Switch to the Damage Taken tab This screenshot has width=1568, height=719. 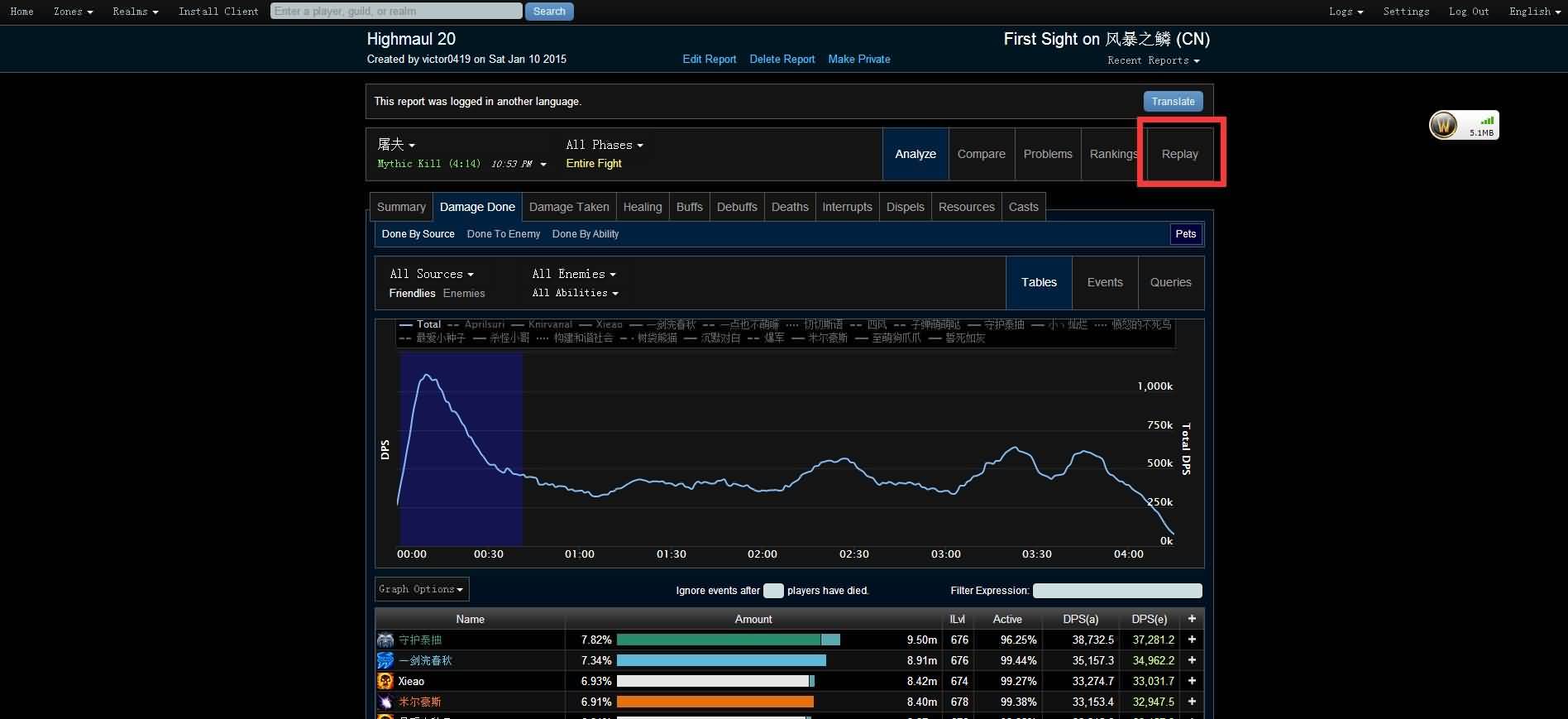[569, 207]
